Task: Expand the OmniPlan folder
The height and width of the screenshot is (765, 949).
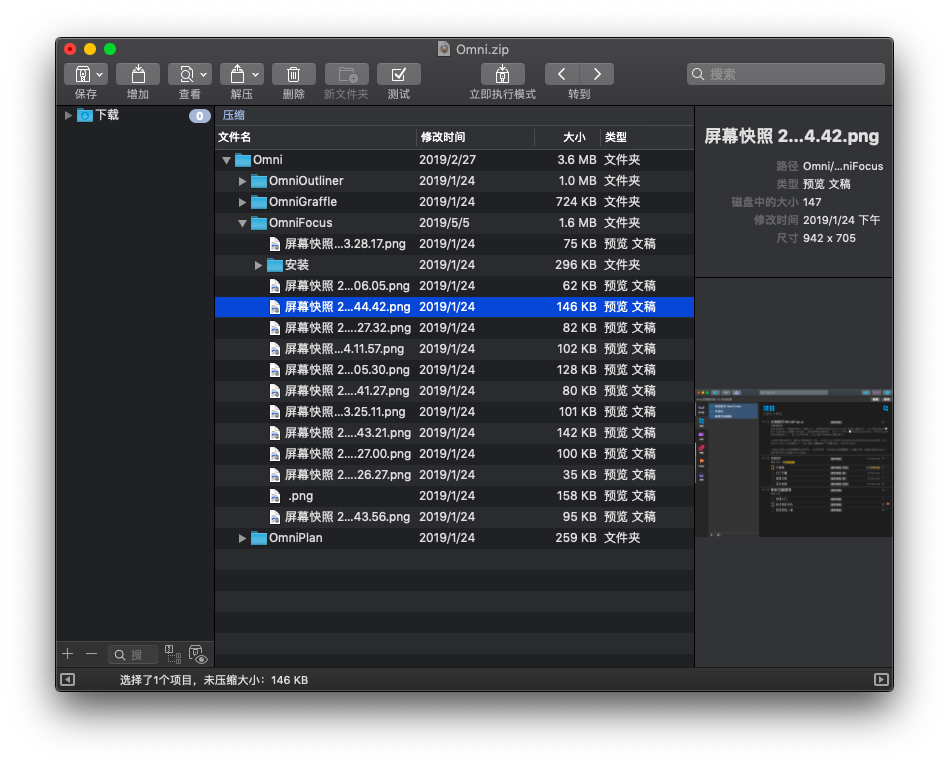Action: pos(243,538)
